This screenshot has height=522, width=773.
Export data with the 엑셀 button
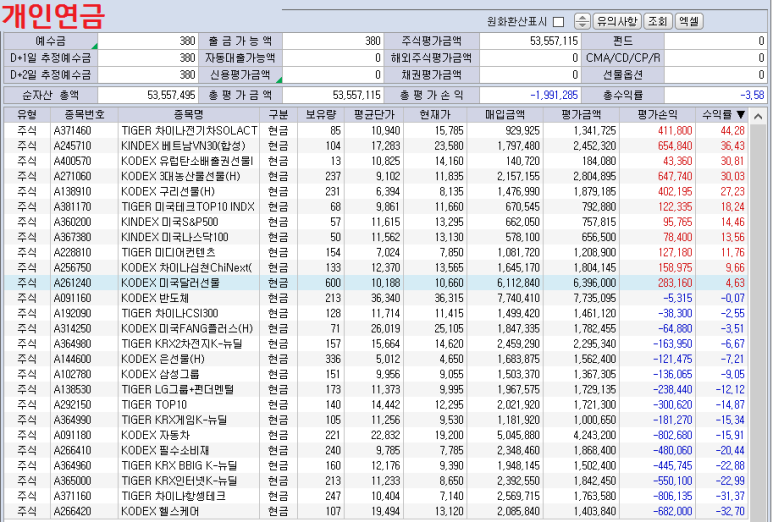(x=688, y=21)
